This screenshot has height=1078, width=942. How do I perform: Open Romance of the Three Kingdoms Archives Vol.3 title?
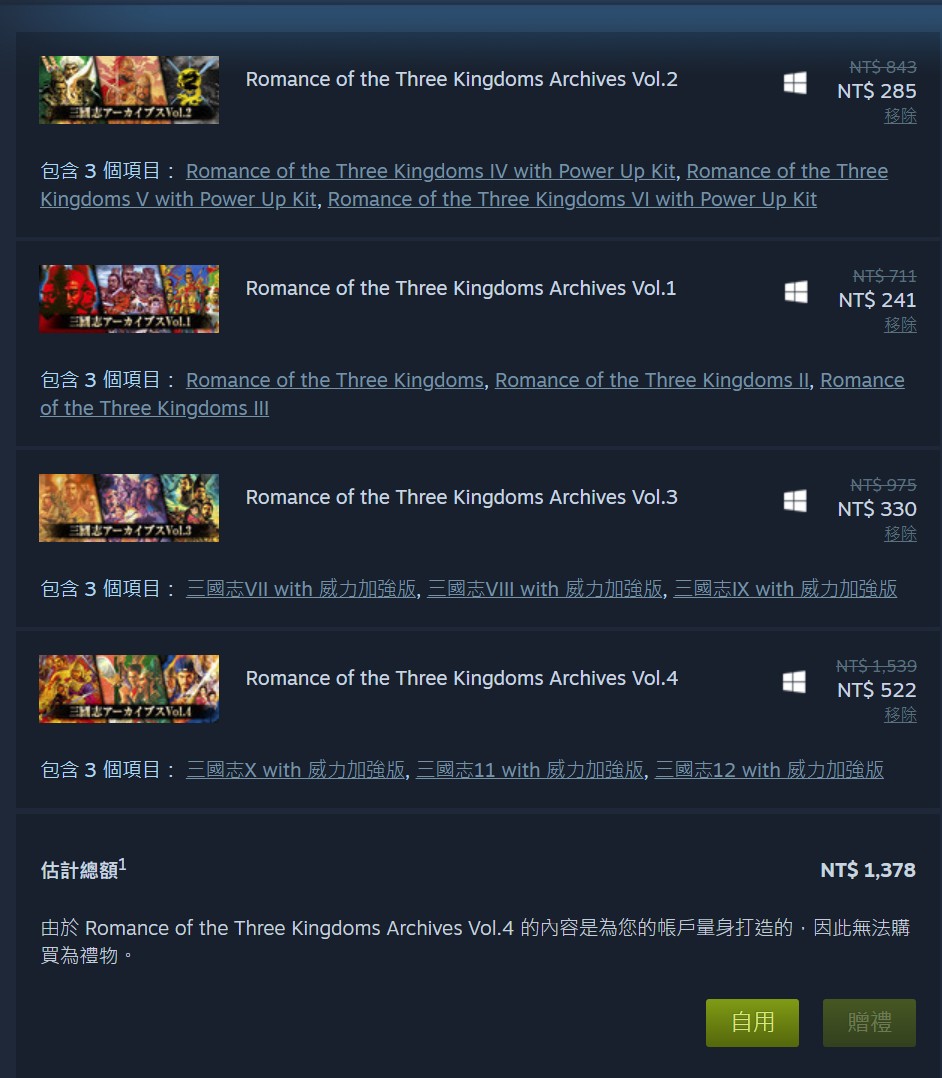click(x=461, y=497)
